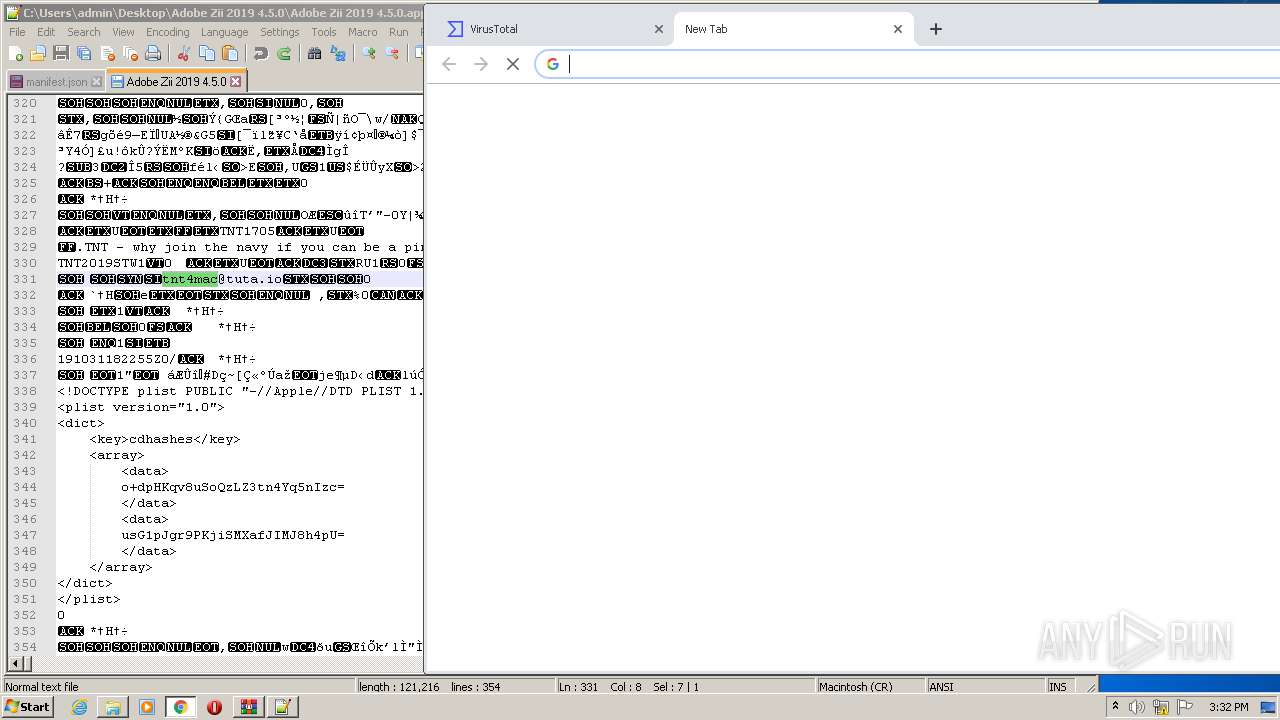
Task: Click the Notepad++ taskbar icon
Action: [x=282, y=707]
